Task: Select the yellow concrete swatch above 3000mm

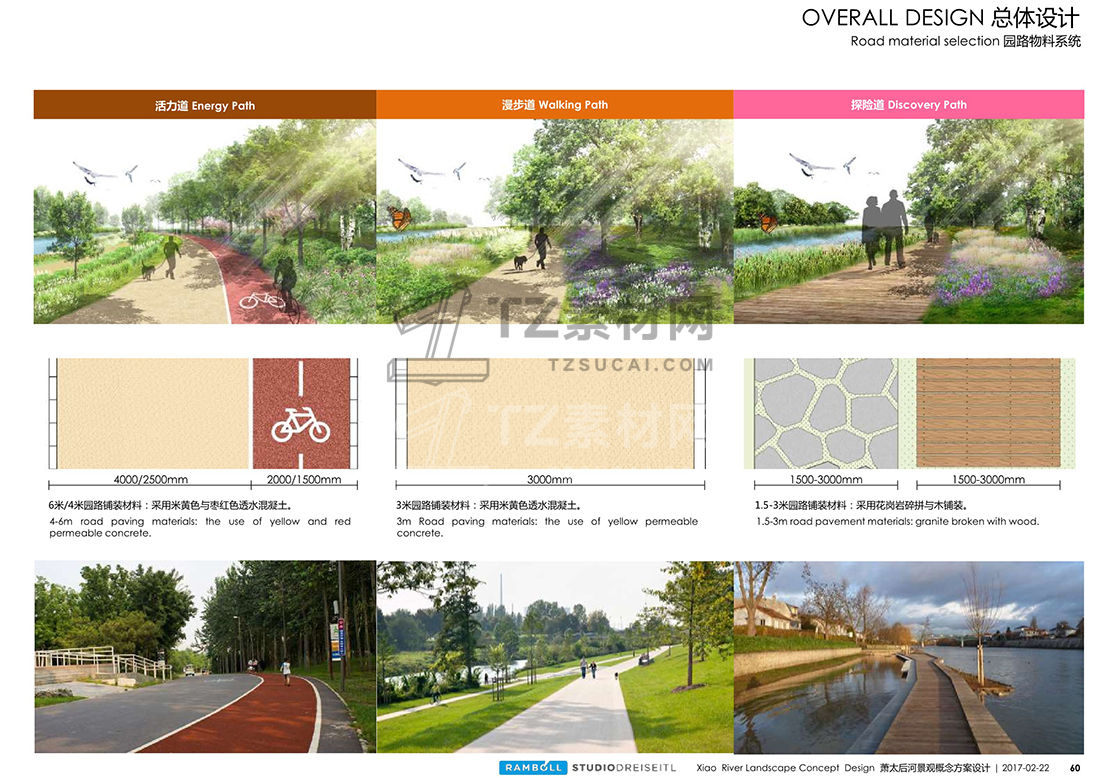Action: 550,413
